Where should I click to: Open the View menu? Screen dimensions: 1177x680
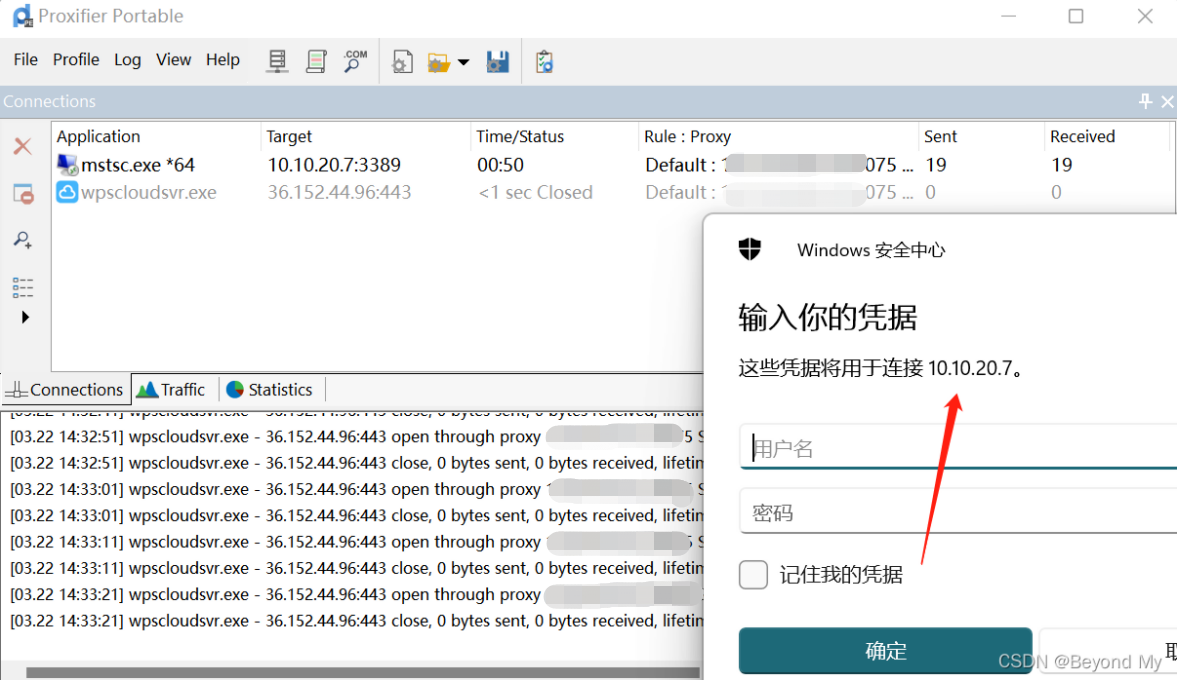tap(173, 60)
